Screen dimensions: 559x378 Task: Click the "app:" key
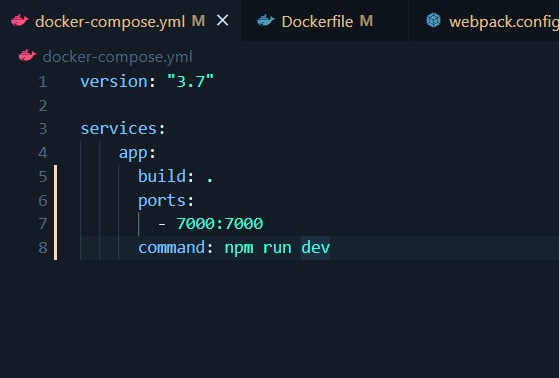pos(137,153)
